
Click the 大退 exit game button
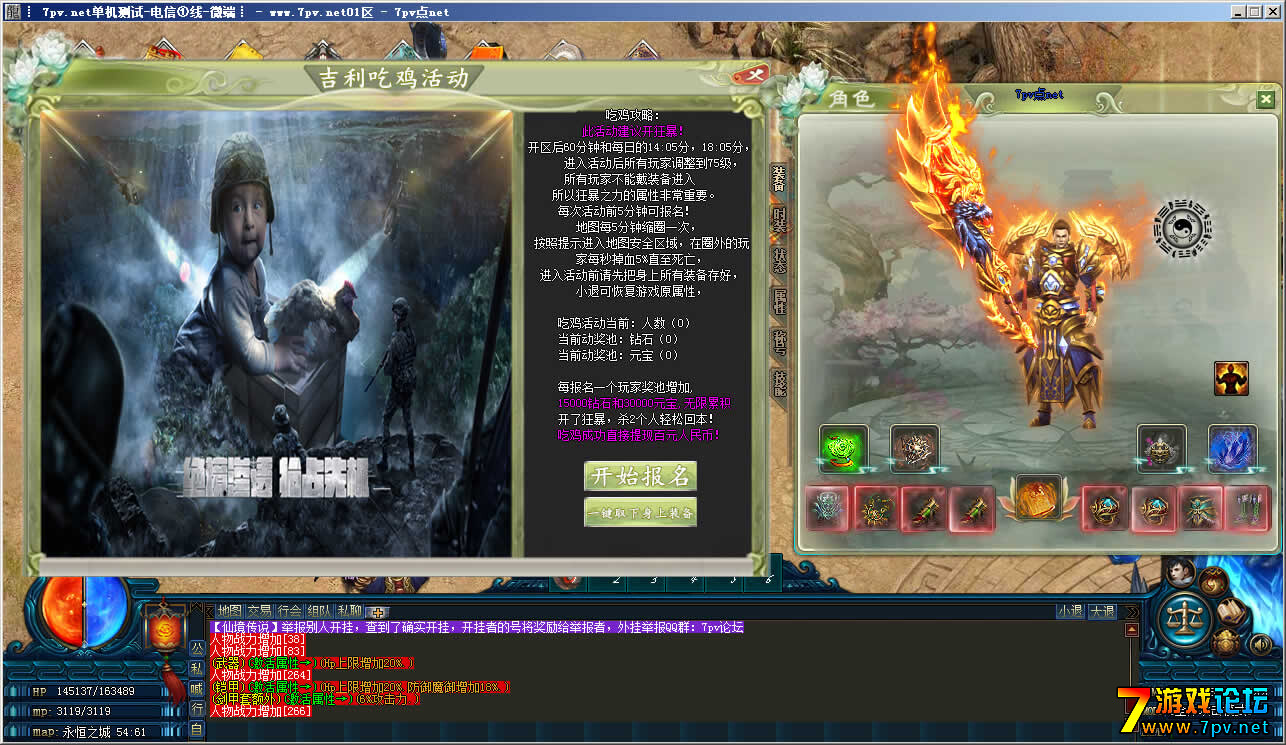(1102, 611)
